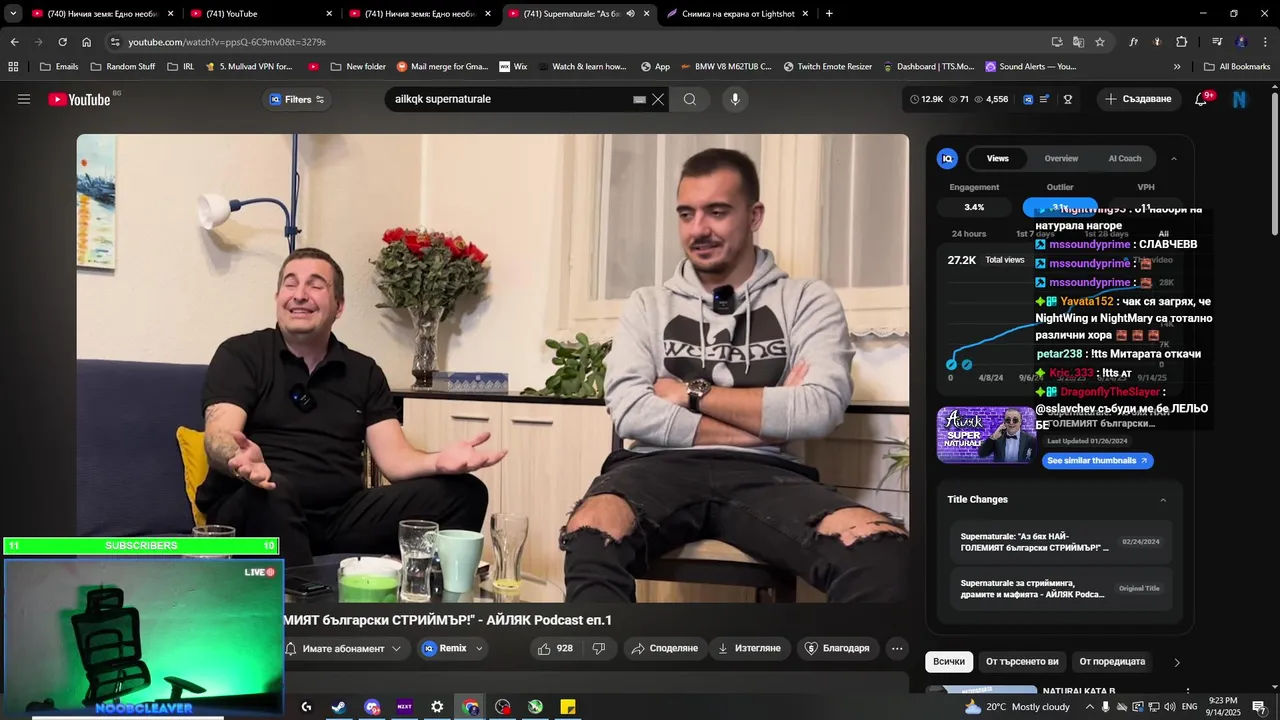Open a new Chrome tab with plus
The width and height of the screenshot is (1280, 720).
tap(829, 14)
